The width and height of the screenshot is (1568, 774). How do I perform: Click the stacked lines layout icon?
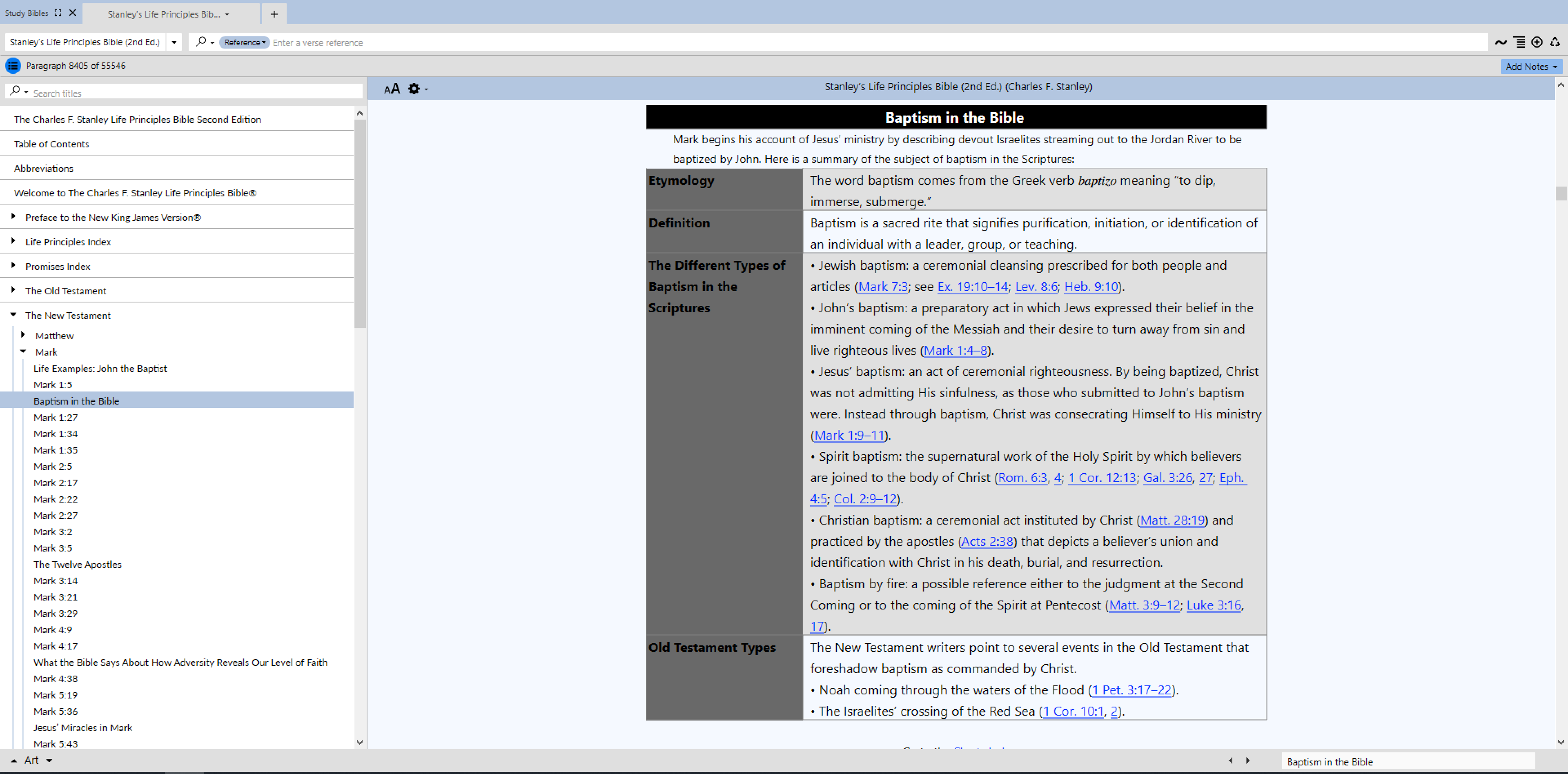1519,42
